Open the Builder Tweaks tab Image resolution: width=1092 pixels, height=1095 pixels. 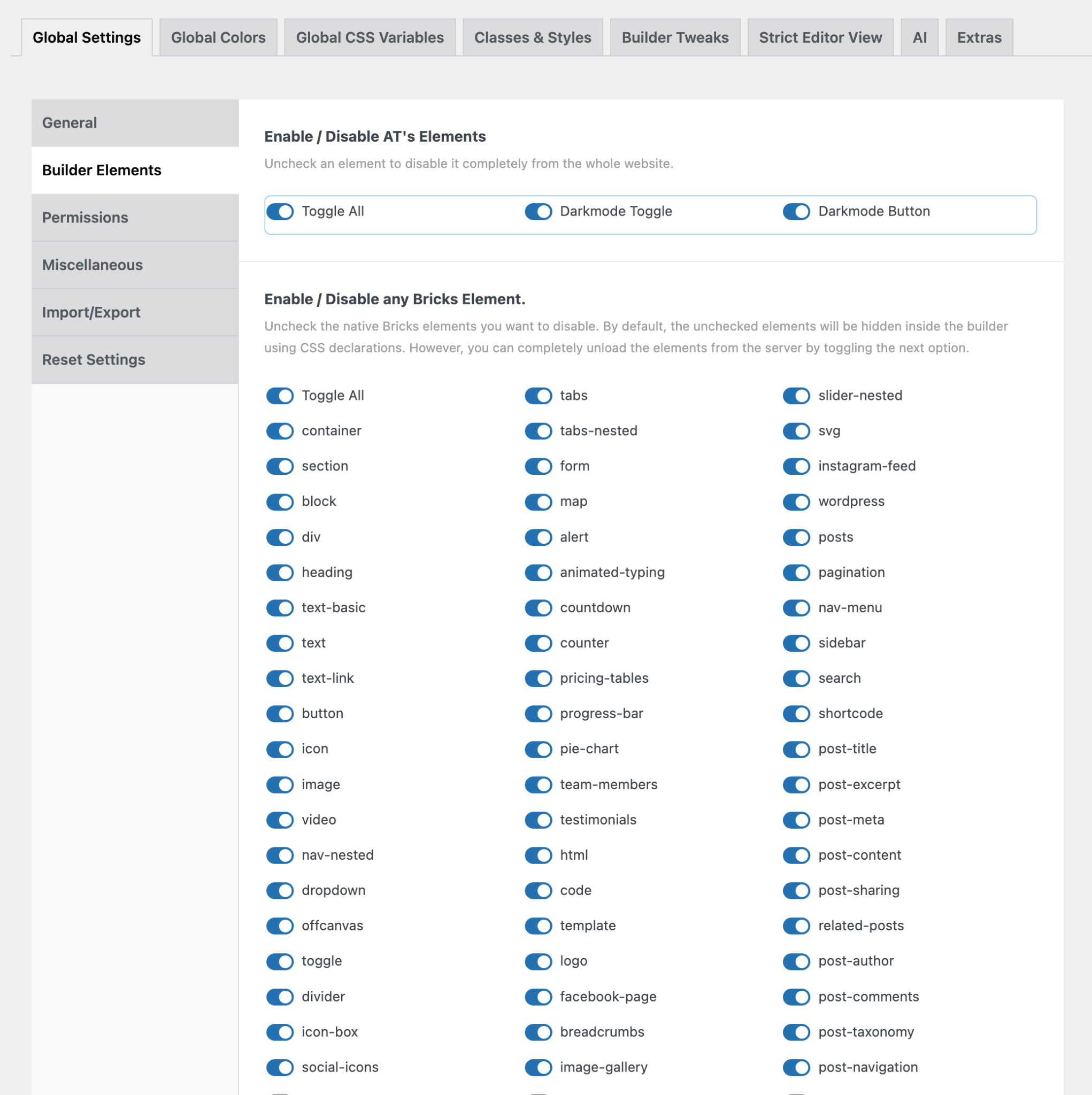click(675, 37)
